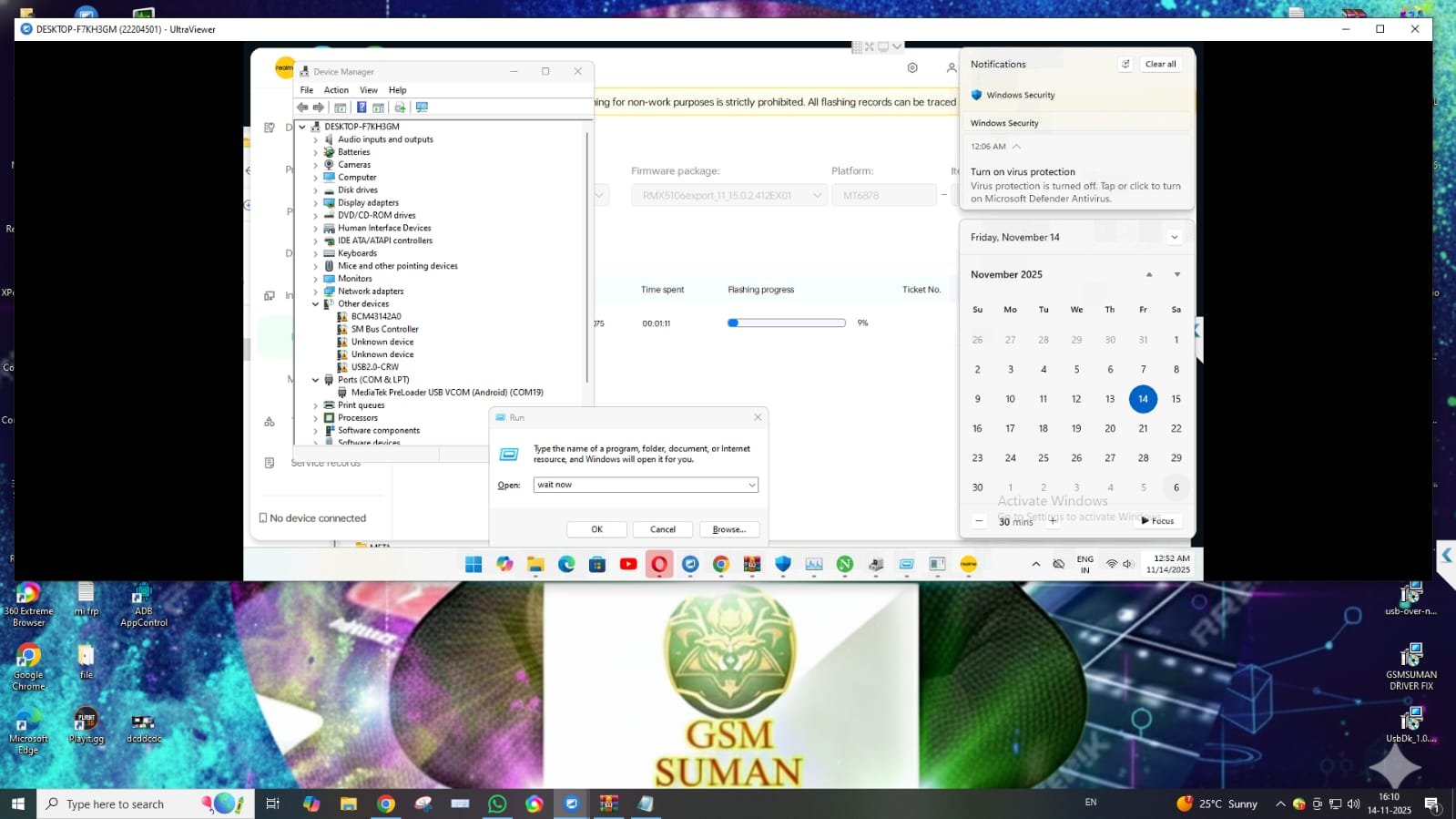Open notification settings icon beside Clear all
Viewport: 1456px width, 819px height.
pos(1125,64)
